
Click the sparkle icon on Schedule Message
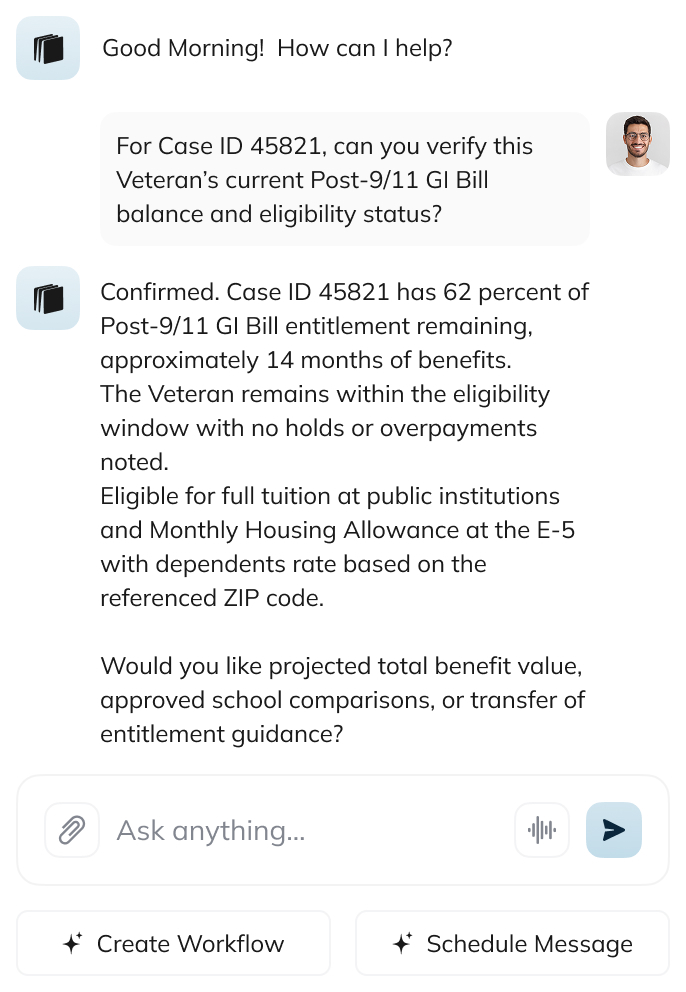click(x=402, y=943)
